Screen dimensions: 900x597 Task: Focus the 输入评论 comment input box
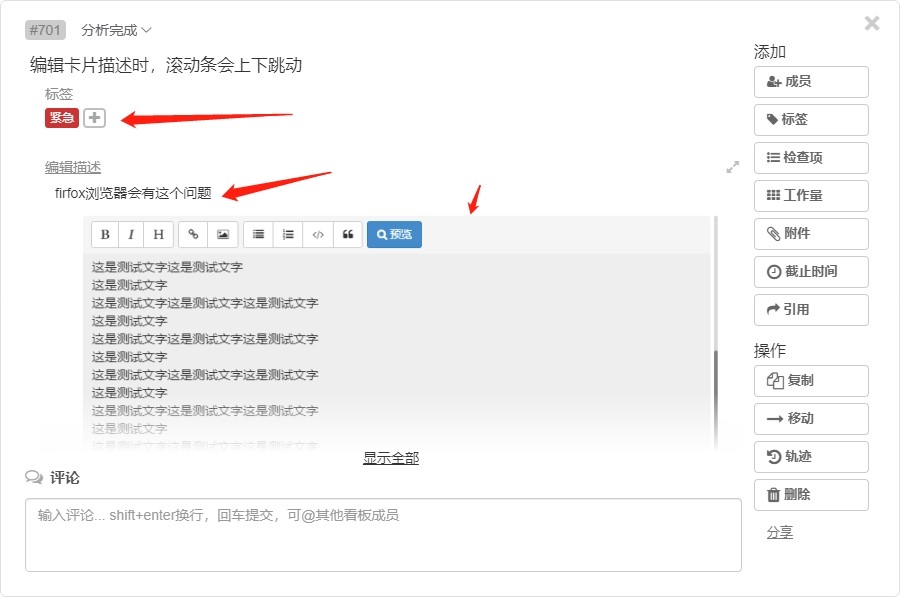[383, 535]
